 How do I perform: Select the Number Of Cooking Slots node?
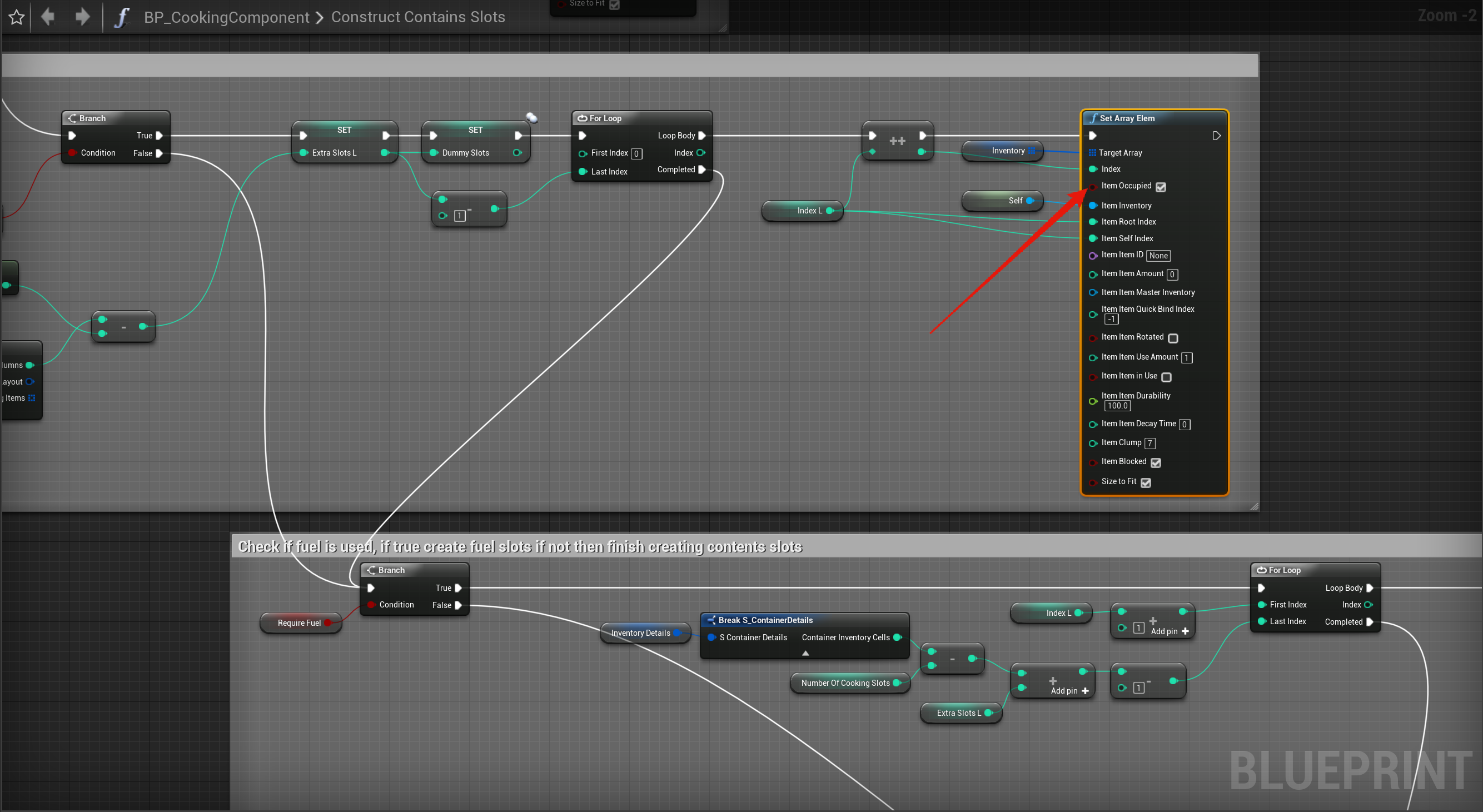(845, 683)
